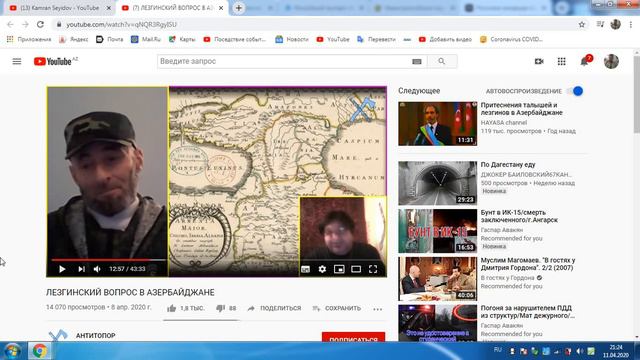Click the ПОДЕЛИТЬСЯ share button
The image size is (640, 360).
pyautogui.click(x=274, y=308)
